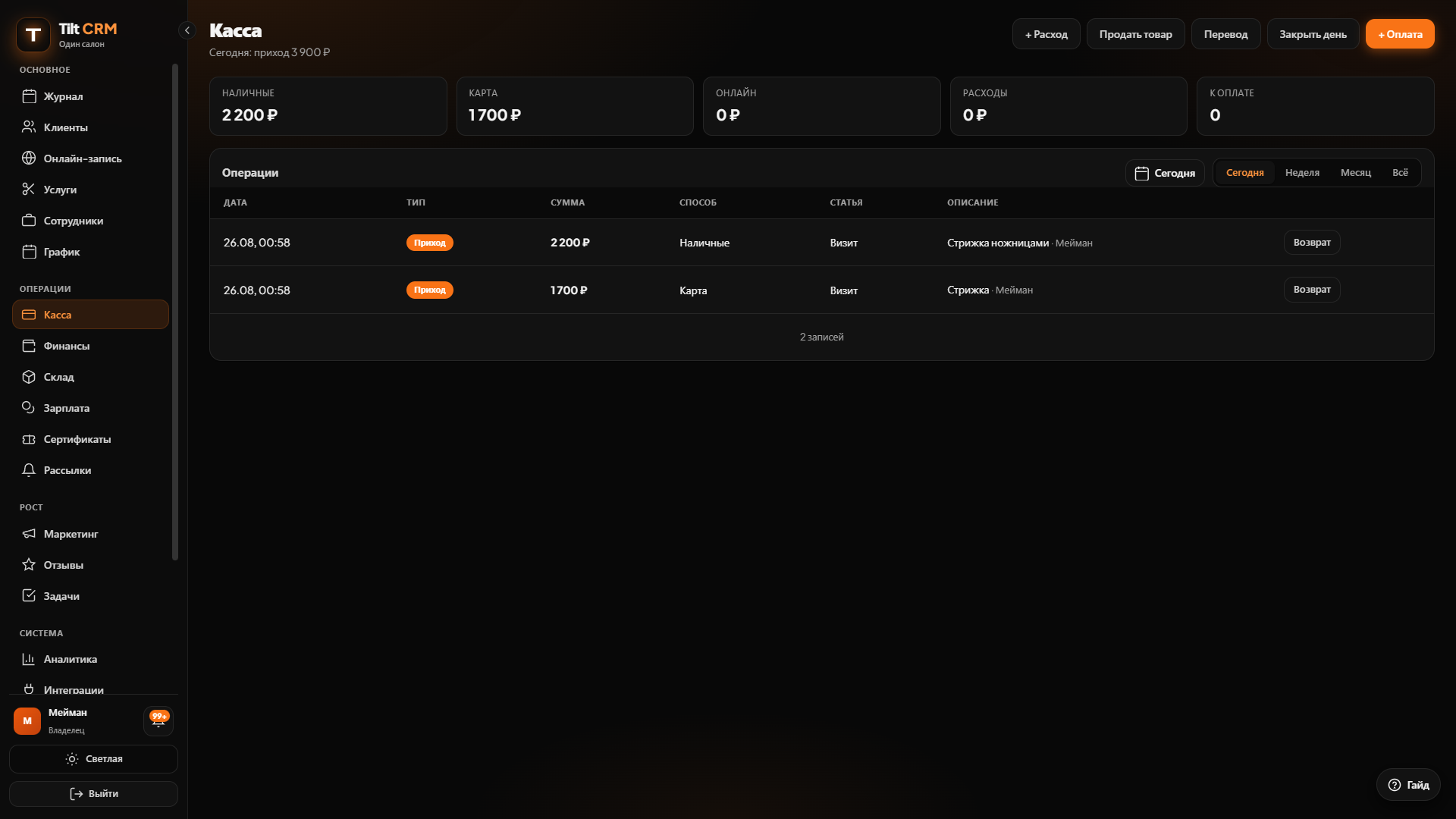Click the Финансы wallet icon
Image resolution: width=1456 pixels, height=819 pixels.
[x=29, y=346]
